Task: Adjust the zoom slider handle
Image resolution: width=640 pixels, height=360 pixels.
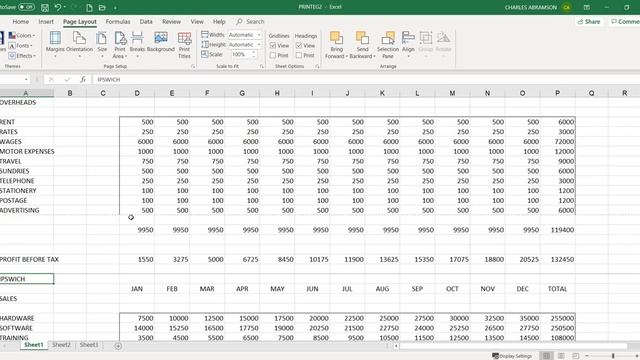Action: click(613, 356)
